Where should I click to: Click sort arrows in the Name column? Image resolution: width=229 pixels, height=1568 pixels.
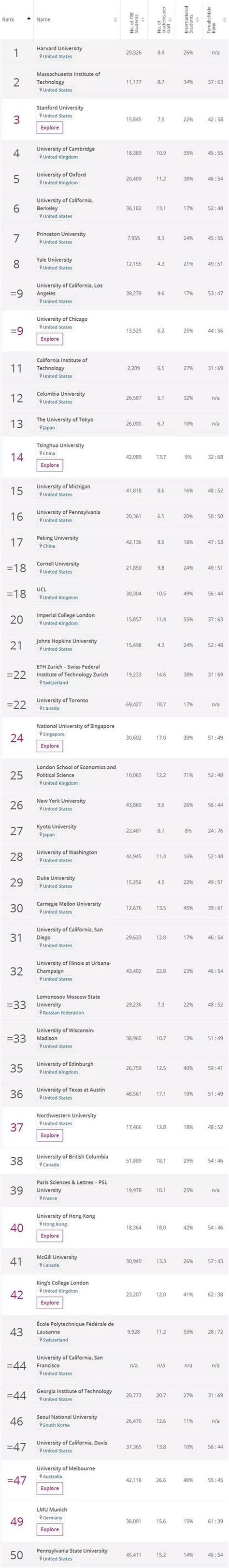115,19
